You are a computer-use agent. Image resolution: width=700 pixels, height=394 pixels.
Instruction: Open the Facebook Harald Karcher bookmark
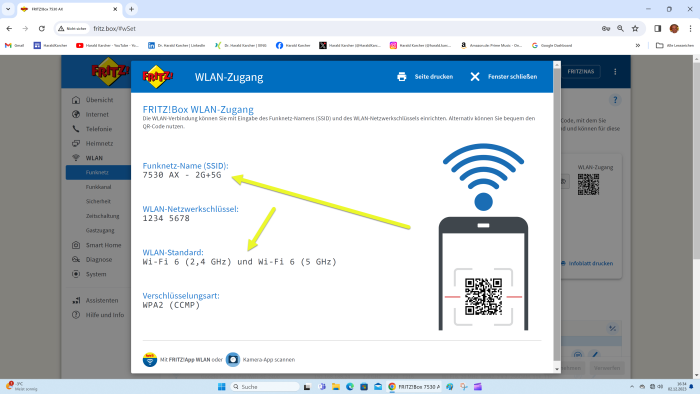[293, 46]
